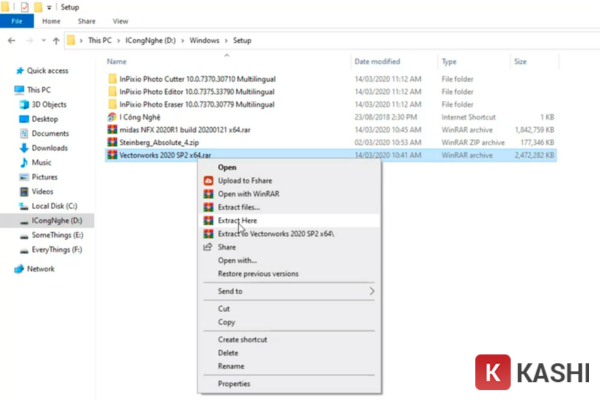Sort by the Type column header

pyautogui.click(x=449, y=61)
